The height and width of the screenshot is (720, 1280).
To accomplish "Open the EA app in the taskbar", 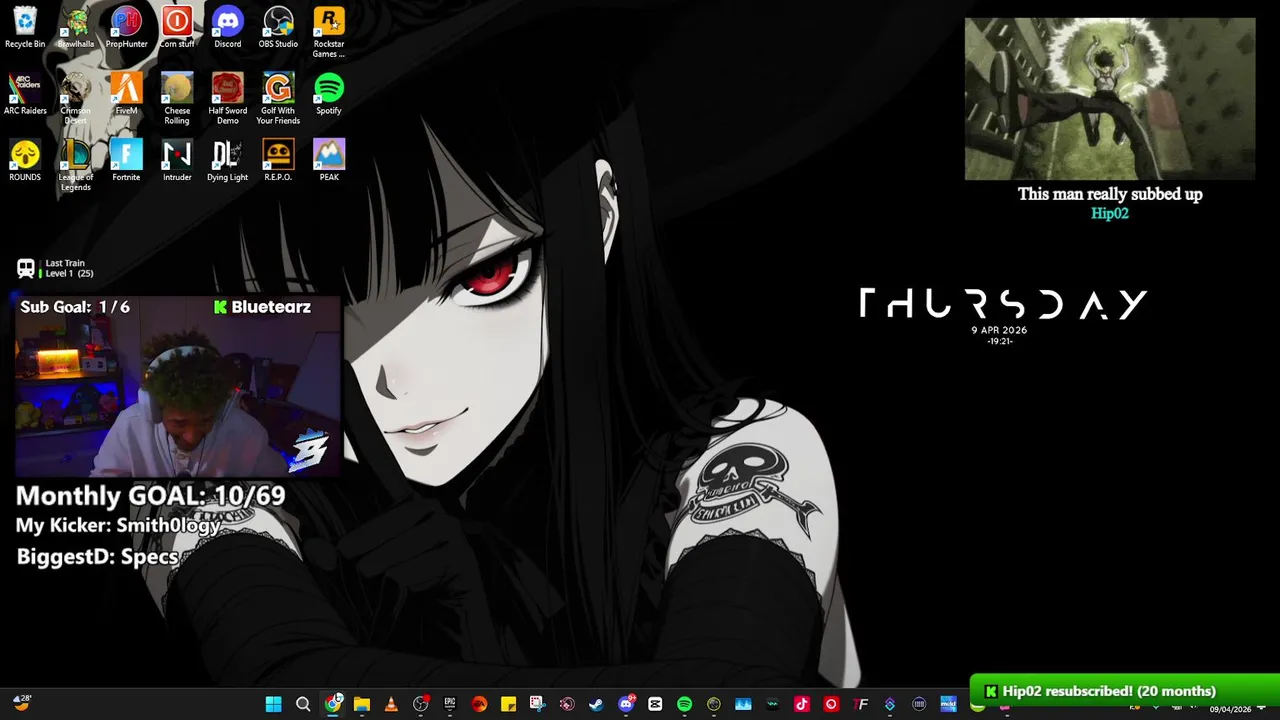I will pos(479,704).
